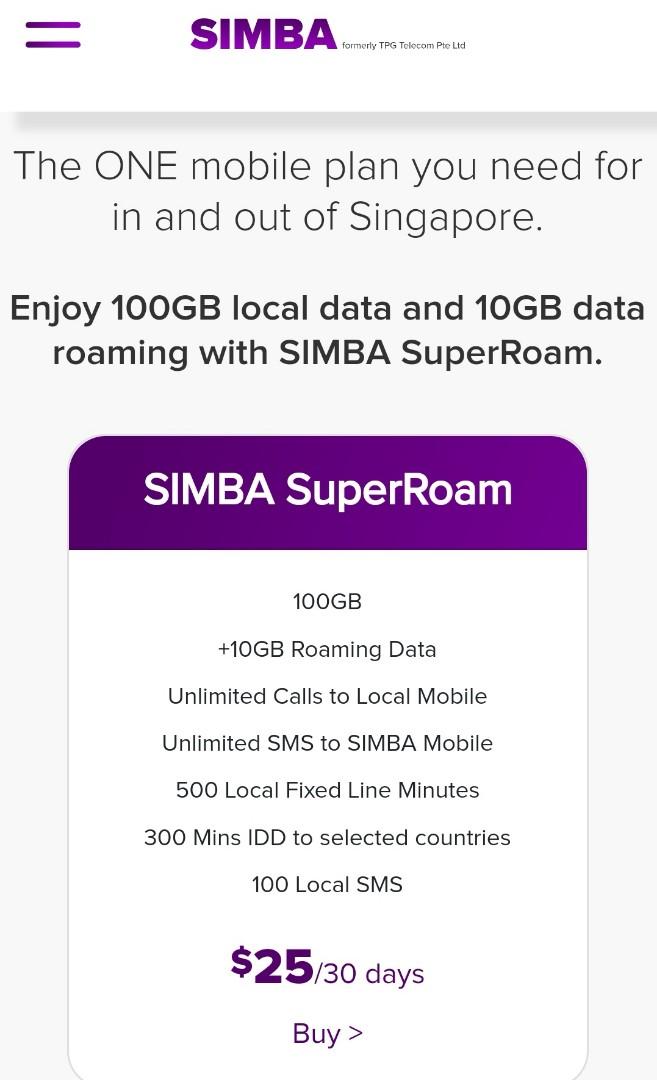Tap the 100GB data line on the card
Viewport: 657px width, 1080px height.
coord(327,601)
